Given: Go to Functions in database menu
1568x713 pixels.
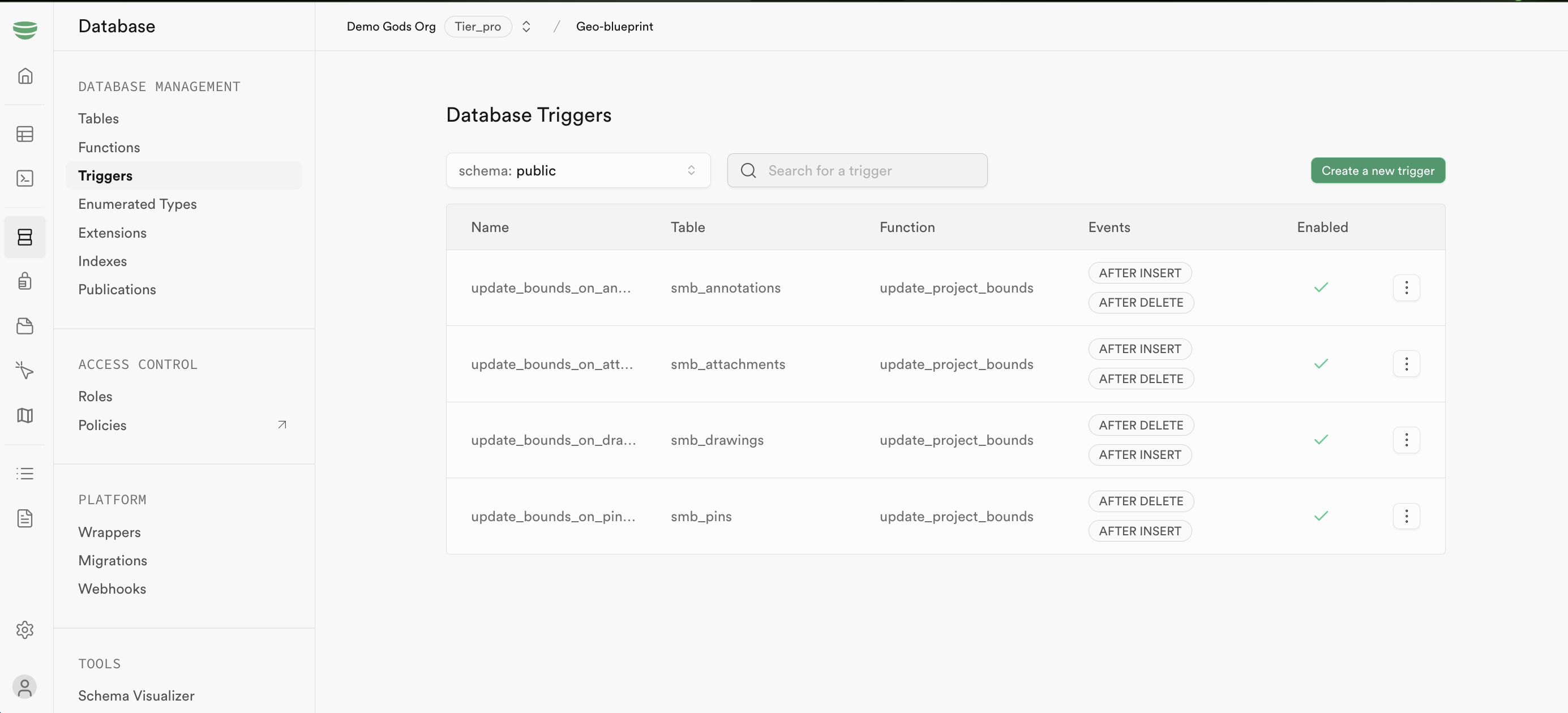Looking at the screenshot, I should click(x=109, y=147).
